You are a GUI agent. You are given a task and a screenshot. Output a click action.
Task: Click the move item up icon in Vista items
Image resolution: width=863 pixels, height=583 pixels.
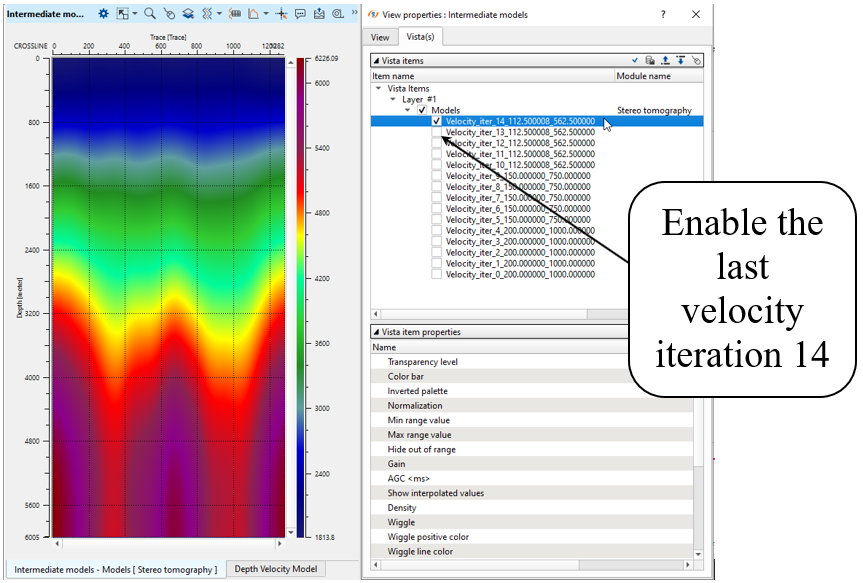pos(665,61)
